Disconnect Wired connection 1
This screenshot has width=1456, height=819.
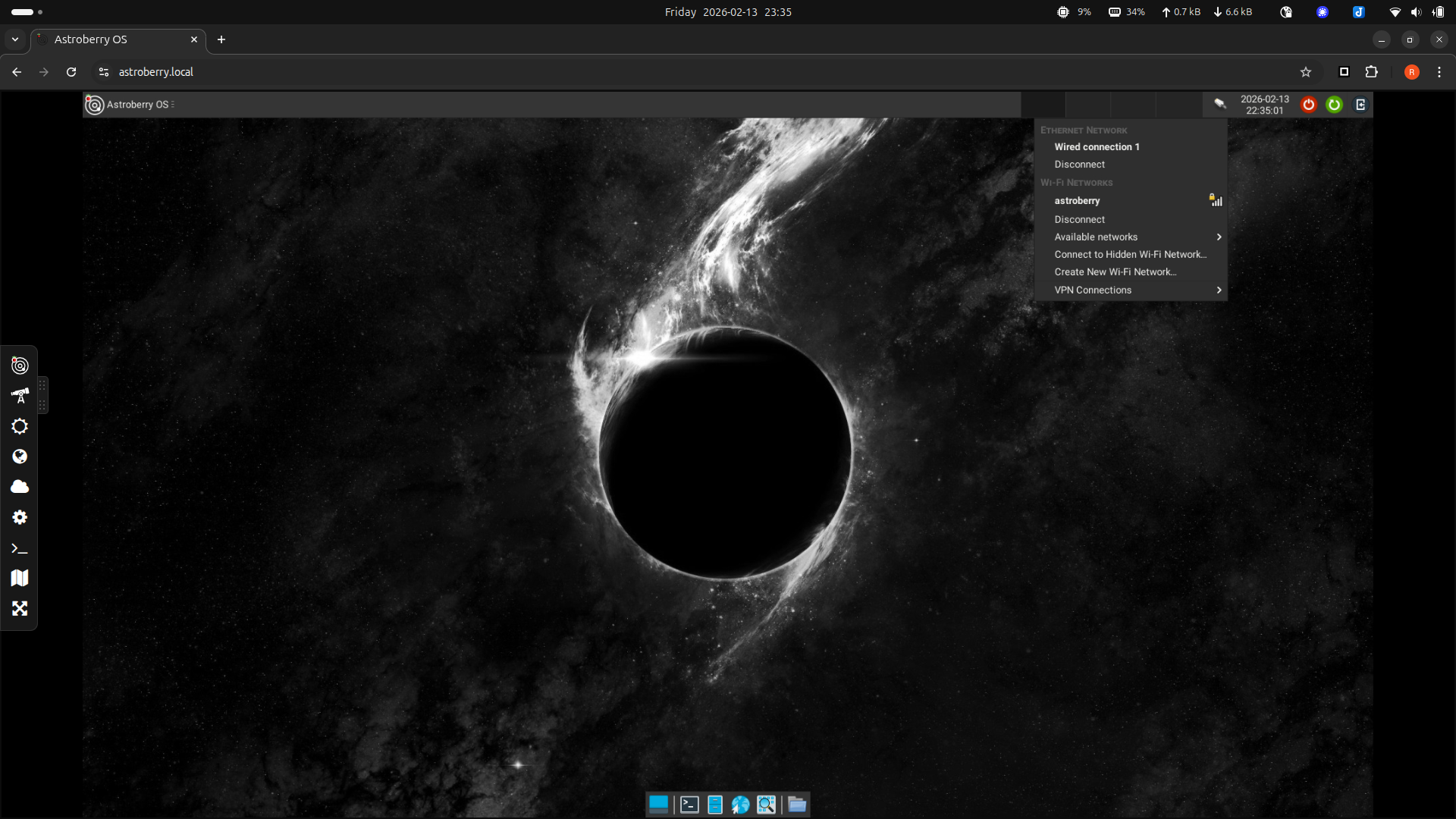pos(1079,165)
